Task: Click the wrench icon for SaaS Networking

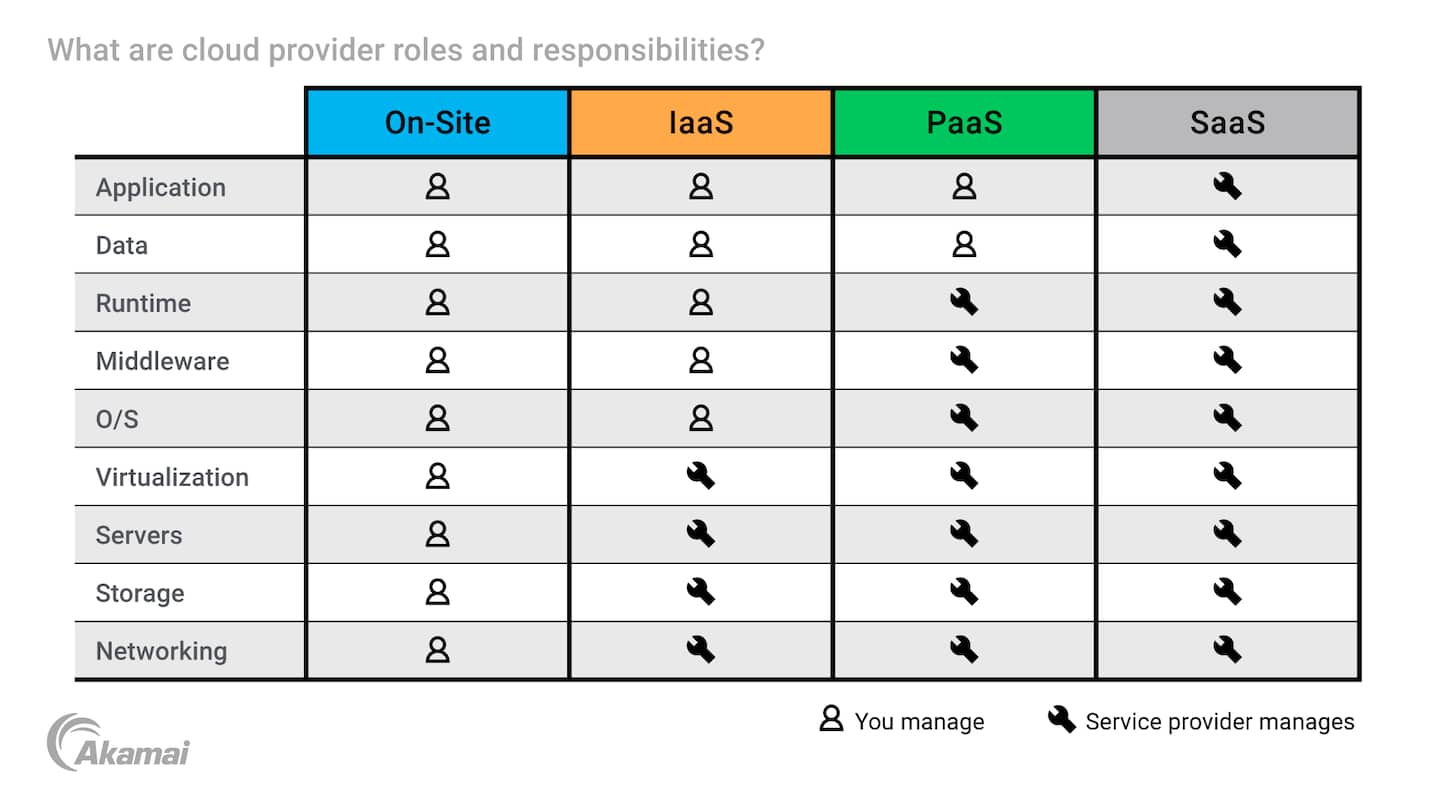Action: coord(1227,651)
